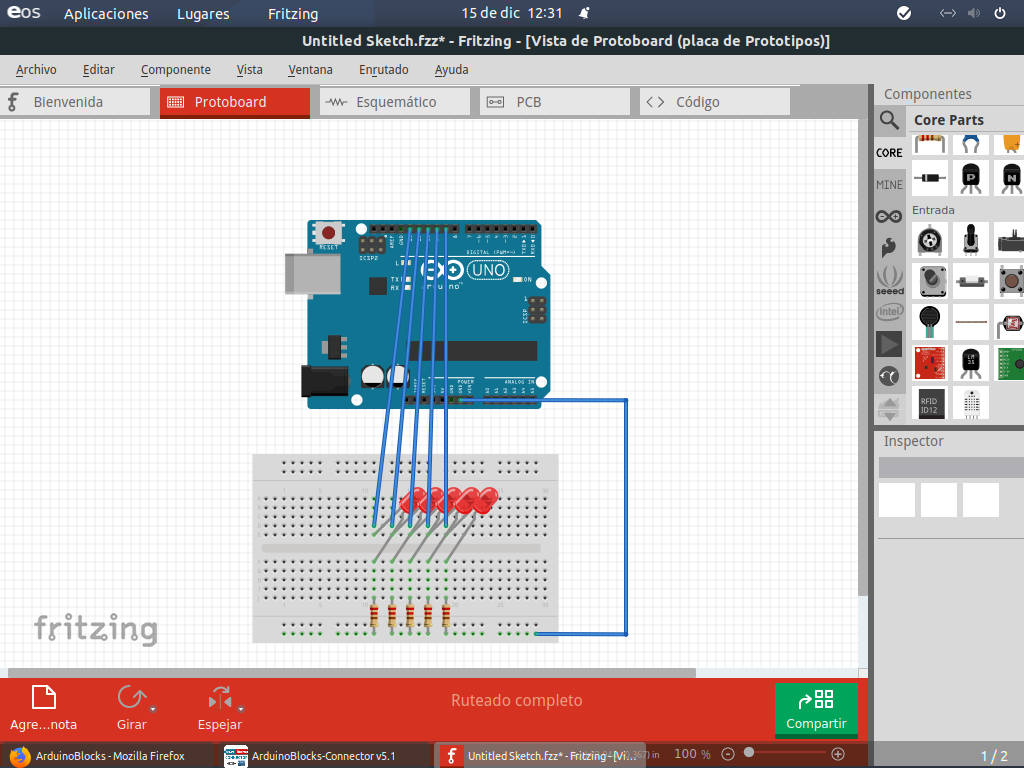Switch to the MINE parts bin
This screenshot has height=768, width=1024.
pos(889,184)
